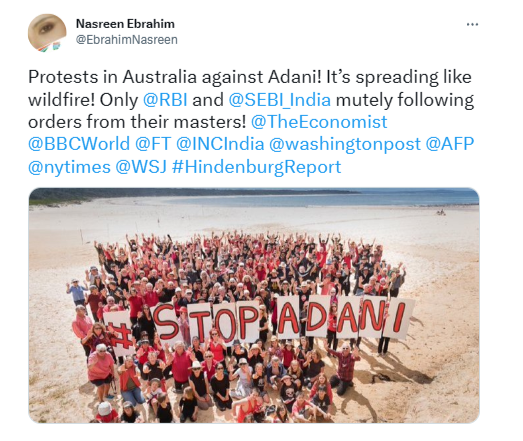523x441 pixels.
Task: Open the @SEBI_India mention
Action: pos(280,100)
